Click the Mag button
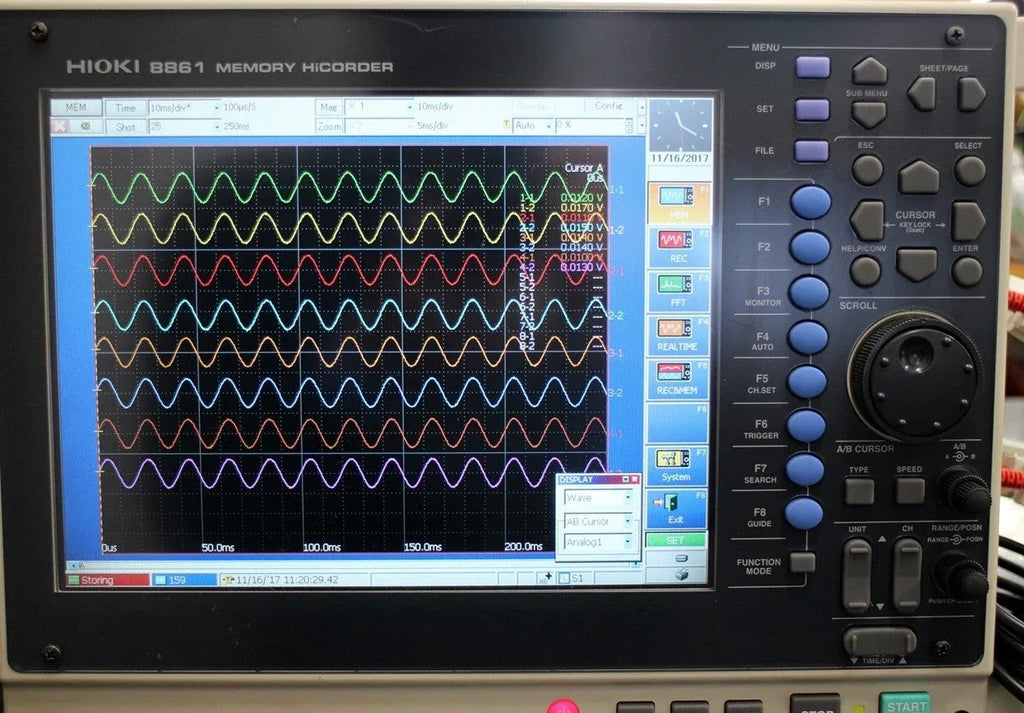Viewport: 1024px width, 713px height. point(328,107)
